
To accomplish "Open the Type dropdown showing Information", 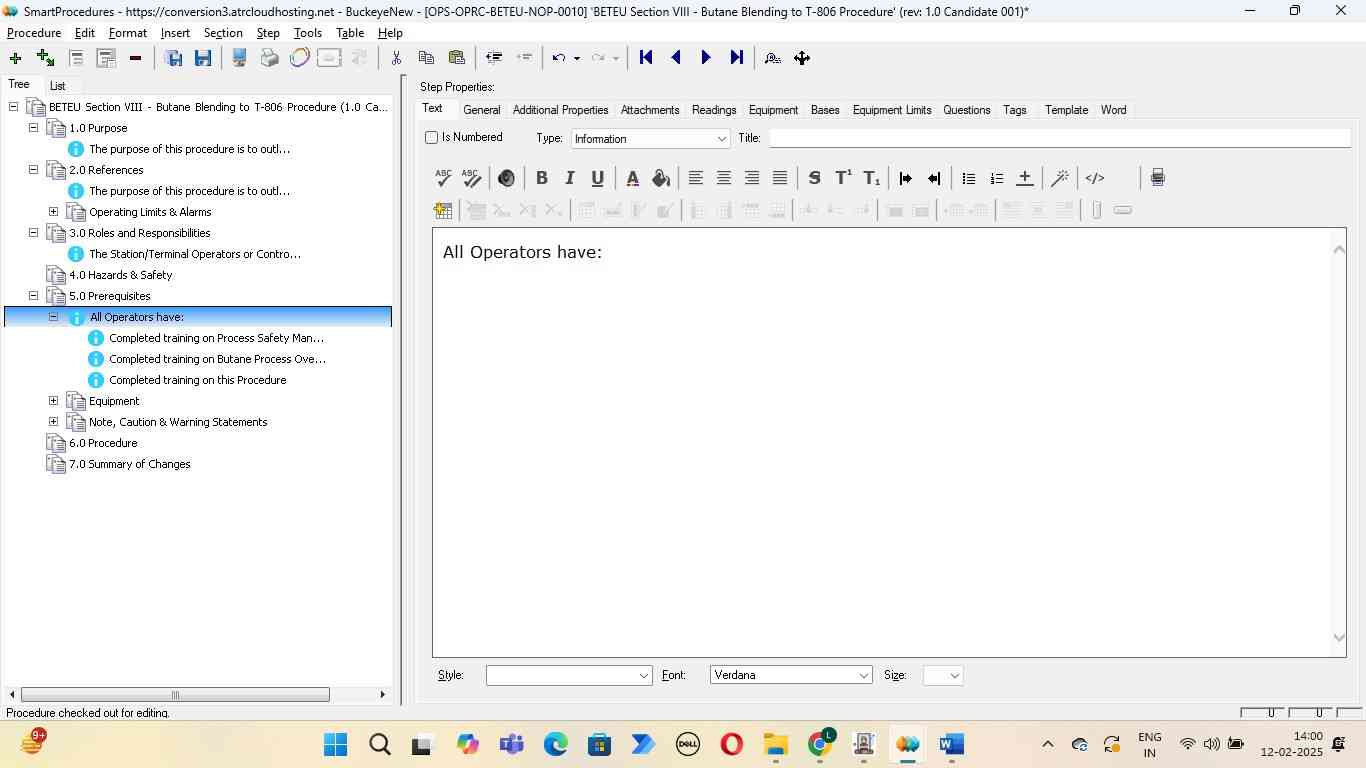I will click(650, 139).
